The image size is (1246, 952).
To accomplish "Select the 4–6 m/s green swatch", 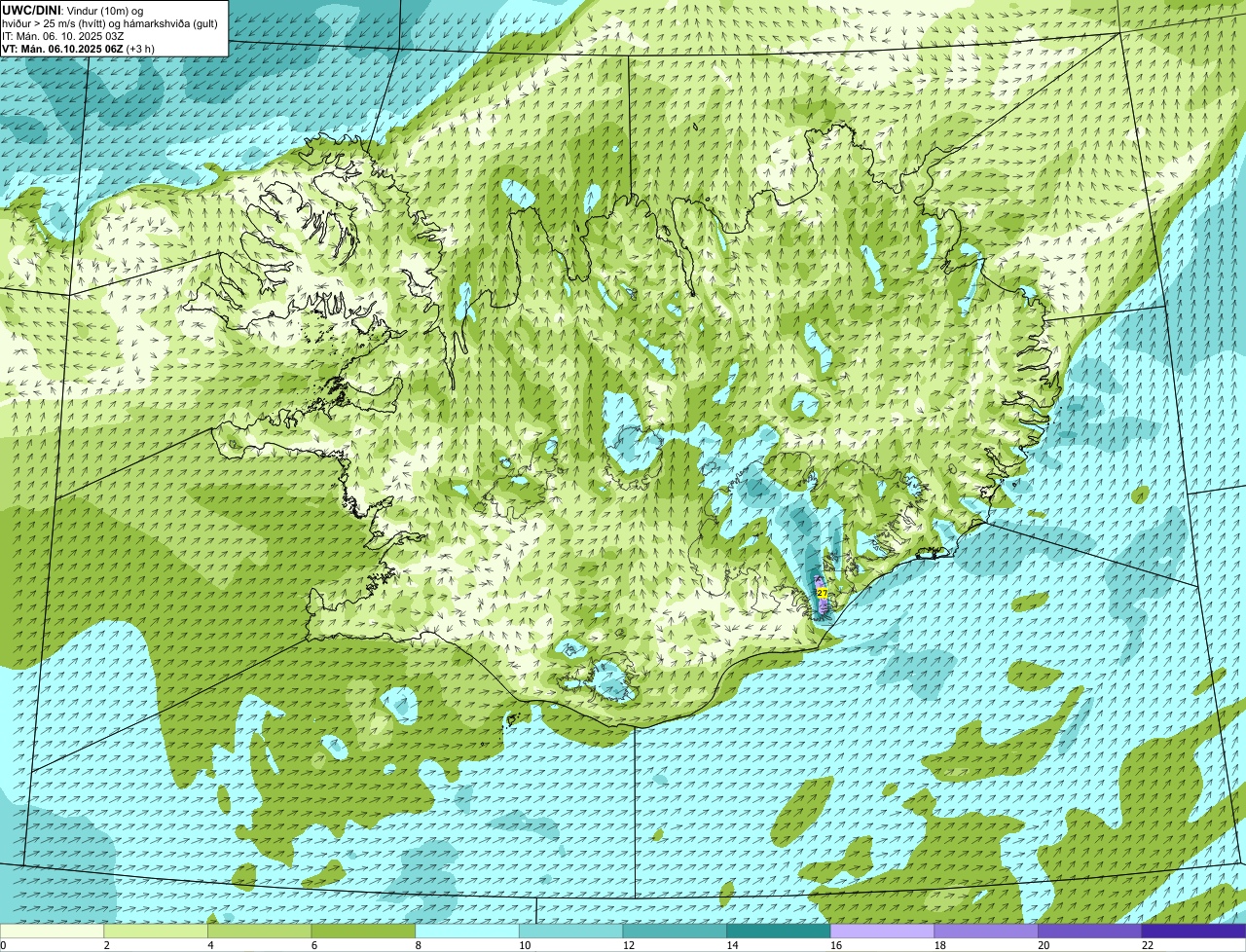I will (x=260, y=931).
